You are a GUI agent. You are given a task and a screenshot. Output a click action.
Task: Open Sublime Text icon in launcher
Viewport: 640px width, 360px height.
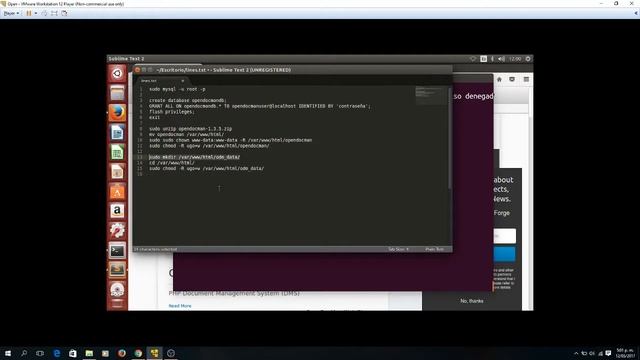point(117,270)
